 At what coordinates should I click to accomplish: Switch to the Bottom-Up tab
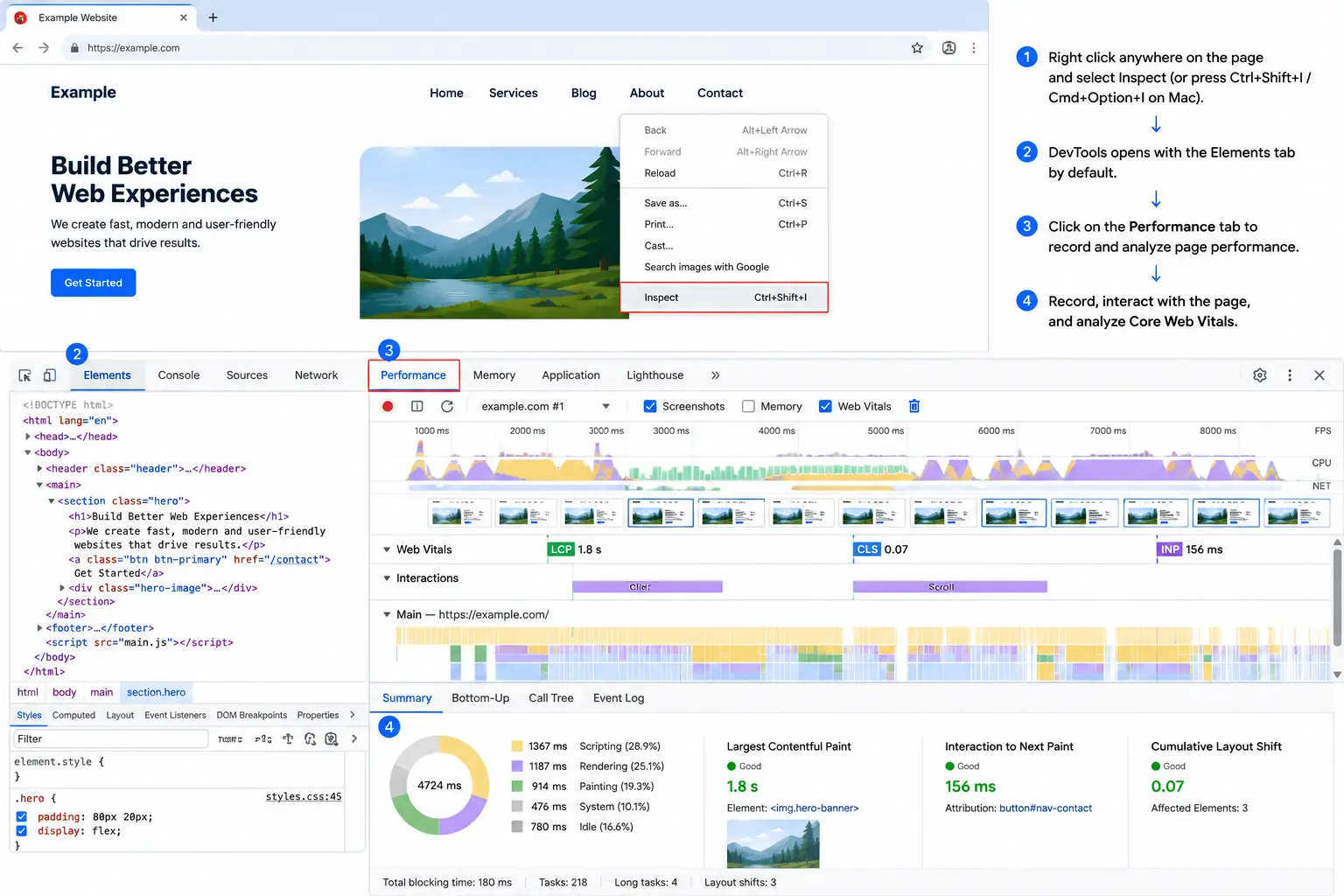480,698
